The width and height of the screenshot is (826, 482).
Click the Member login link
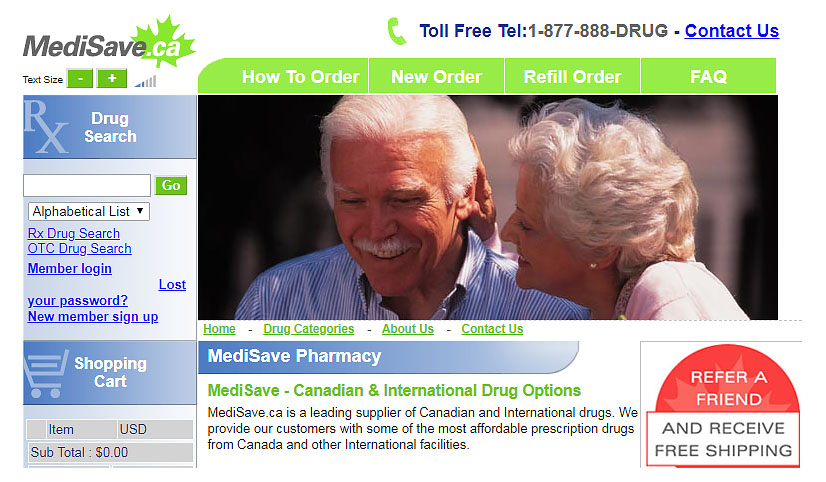point(70,269)
